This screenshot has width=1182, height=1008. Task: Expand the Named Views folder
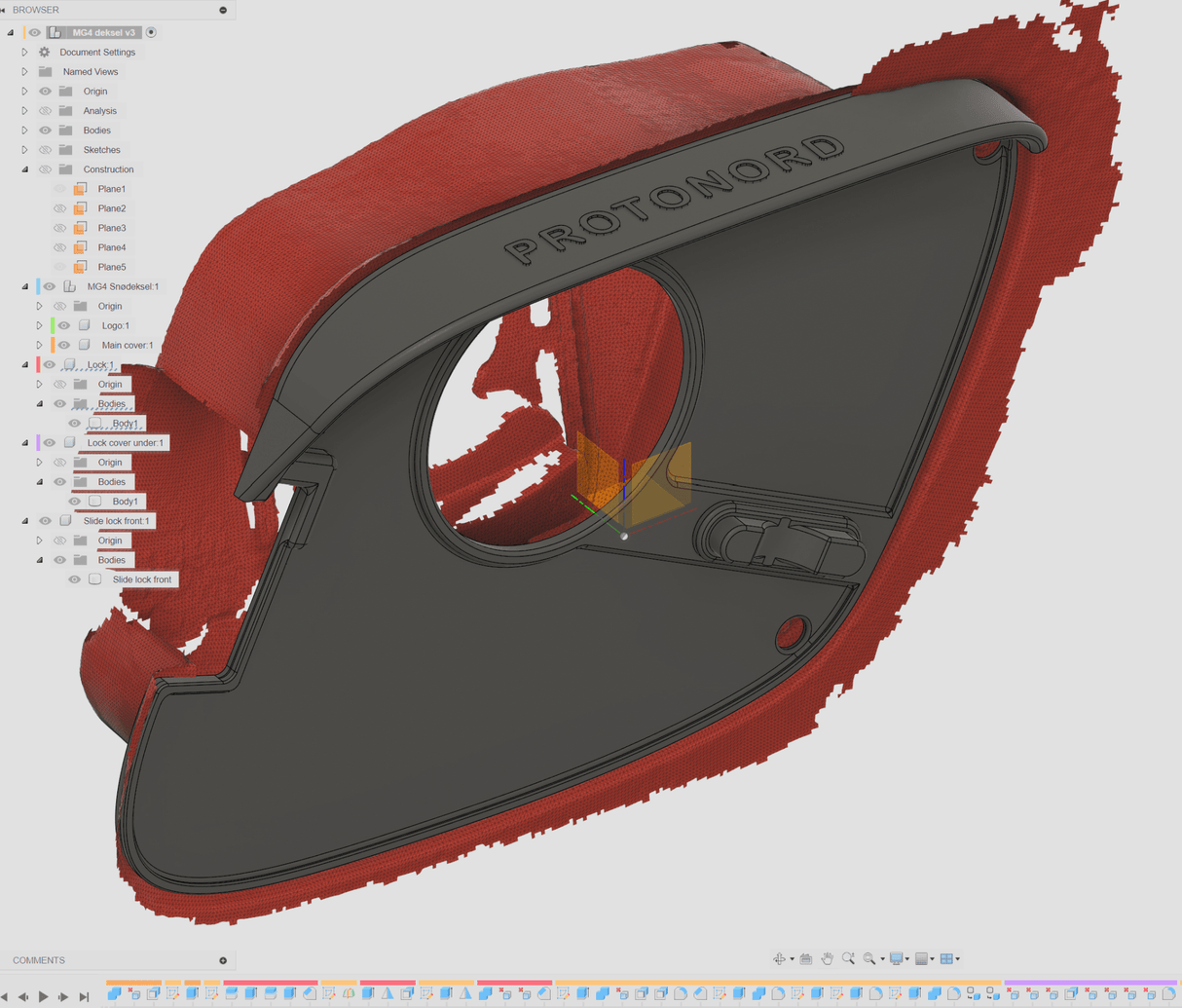coord(25,72)
